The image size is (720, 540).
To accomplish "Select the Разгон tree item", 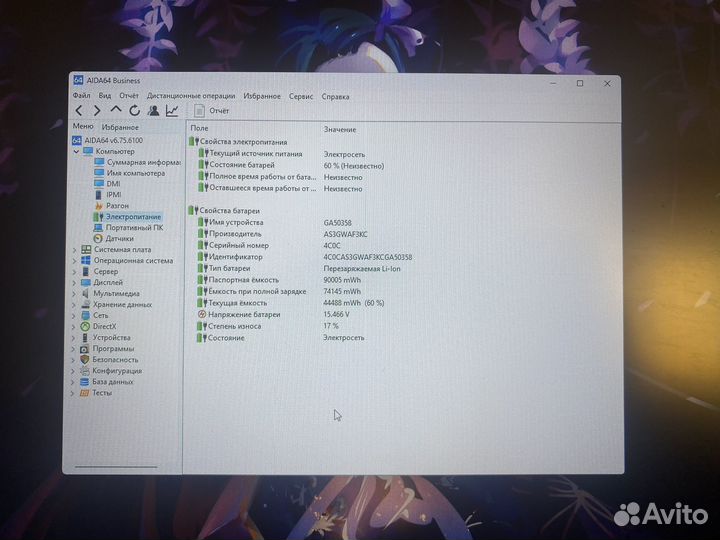I will pos(112,206).
